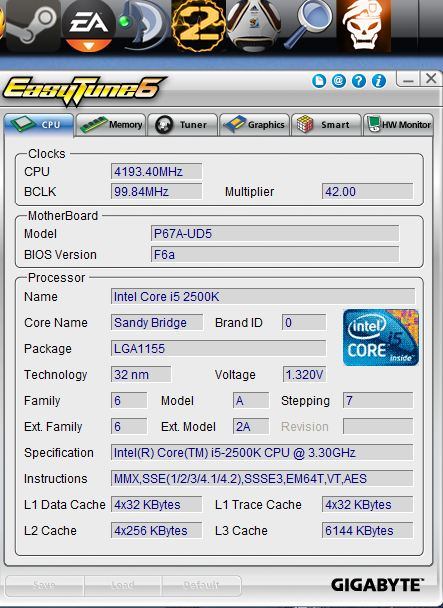Click the Model value A
Viewport: 443px width, 608px height.
point(251,401)
